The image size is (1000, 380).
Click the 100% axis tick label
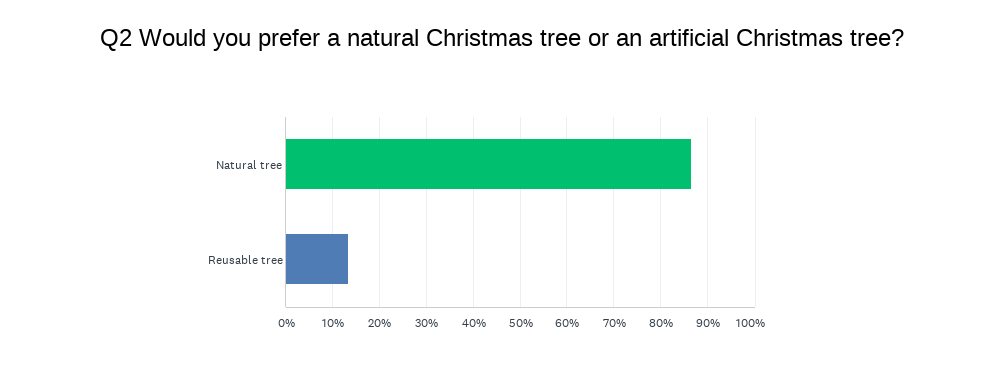pyautogui.click(x=750, y=323)
